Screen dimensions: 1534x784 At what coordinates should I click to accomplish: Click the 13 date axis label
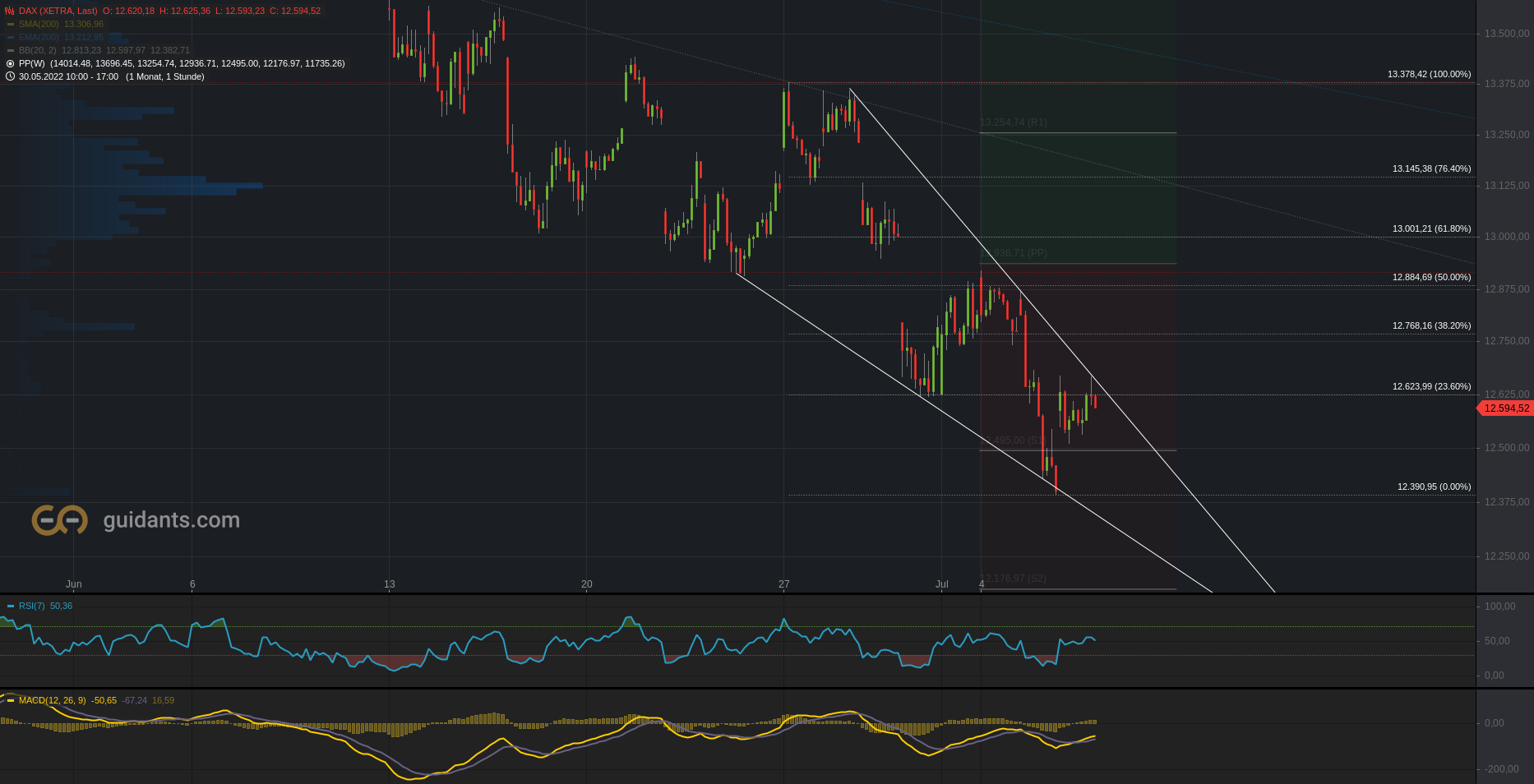coord(390,584)
